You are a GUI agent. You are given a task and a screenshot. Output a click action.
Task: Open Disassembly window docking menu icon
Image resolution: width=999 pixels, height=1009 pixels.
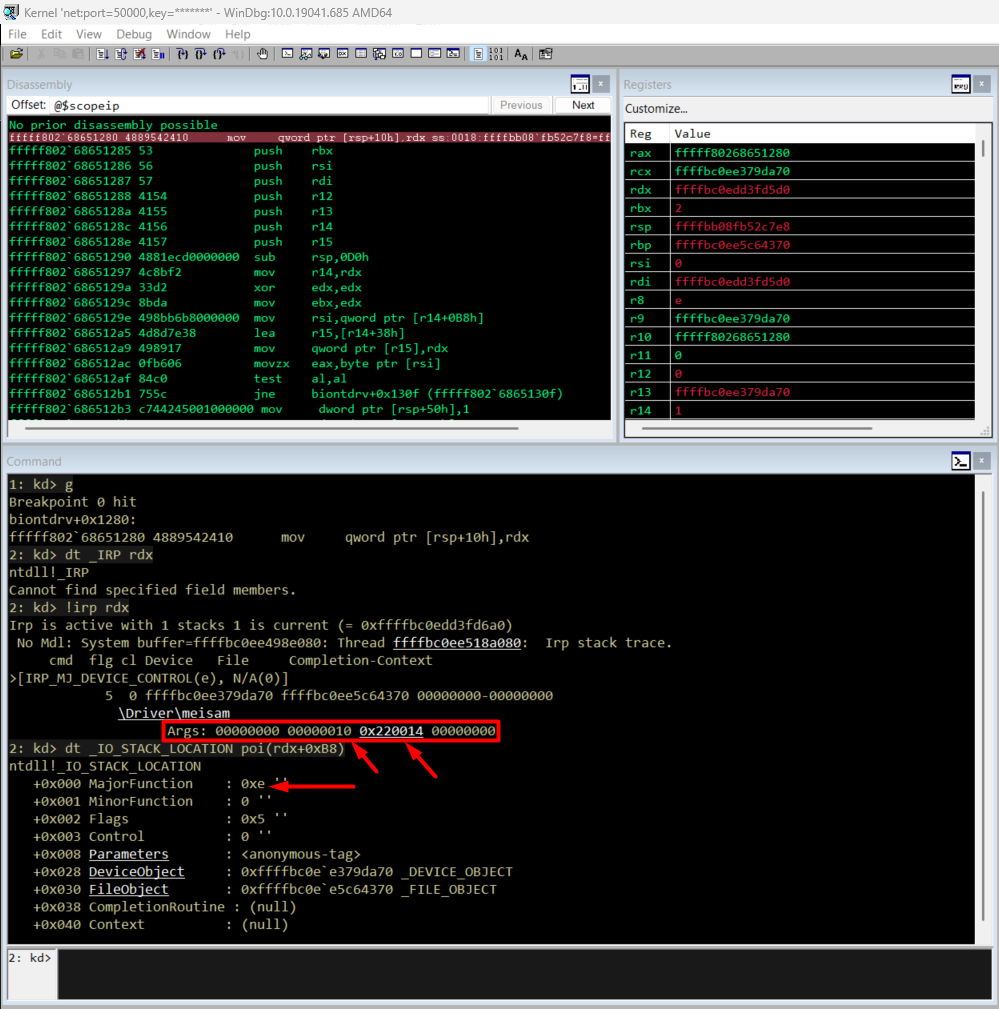(580, 85)
